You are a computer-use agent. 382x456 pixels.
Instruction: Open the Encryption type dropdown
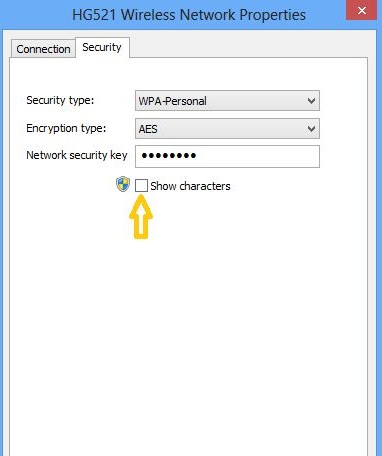point(227,128)
